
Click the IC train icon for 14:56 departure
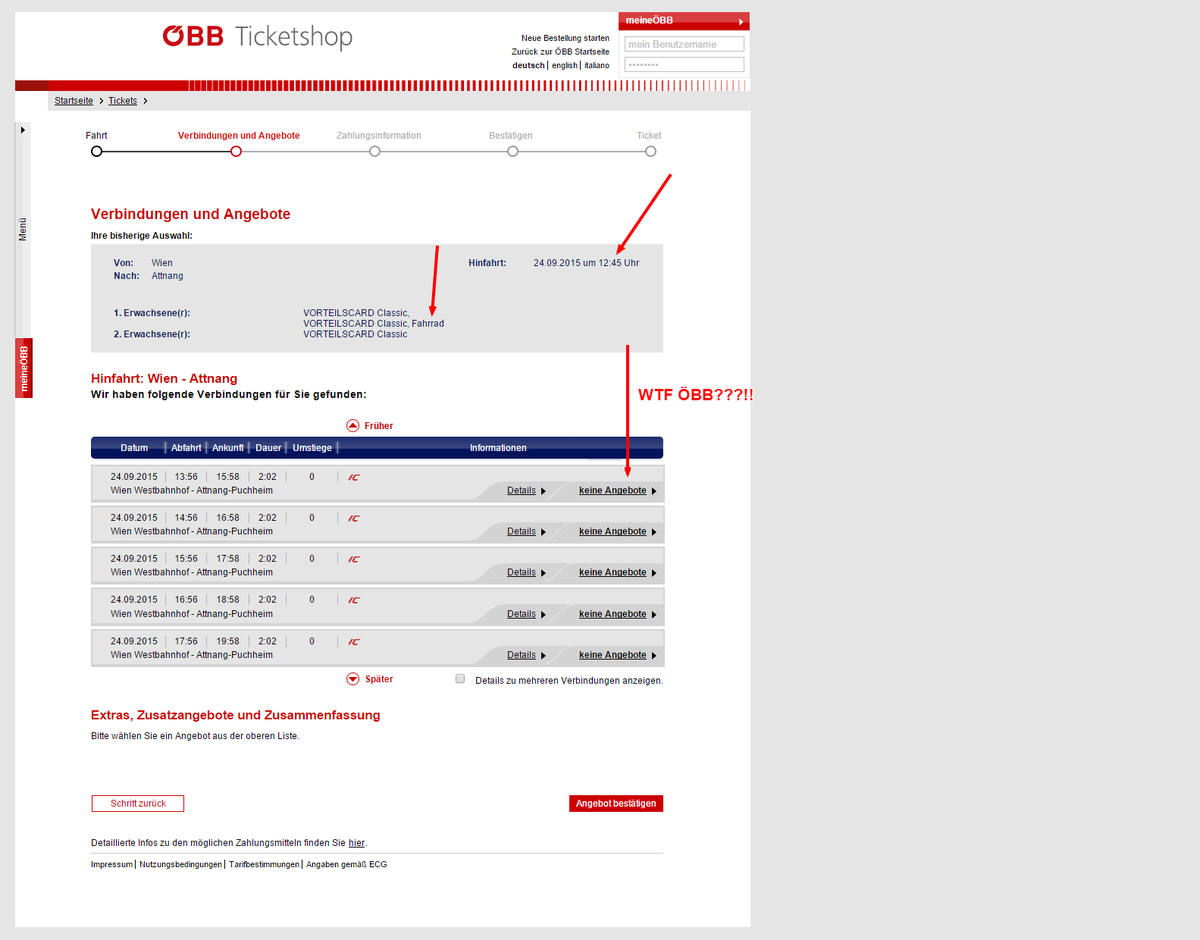(353, 518)
